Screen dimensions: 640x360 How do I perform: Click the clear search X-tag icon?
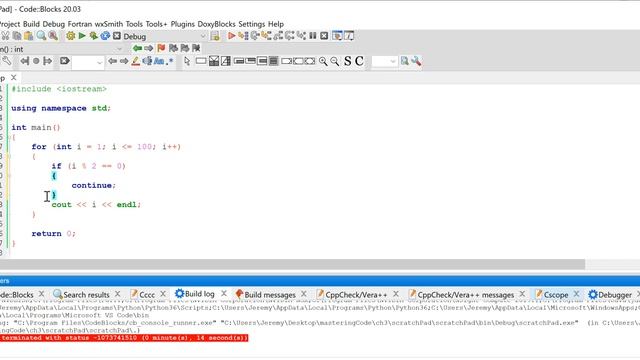tap(64, 61)
